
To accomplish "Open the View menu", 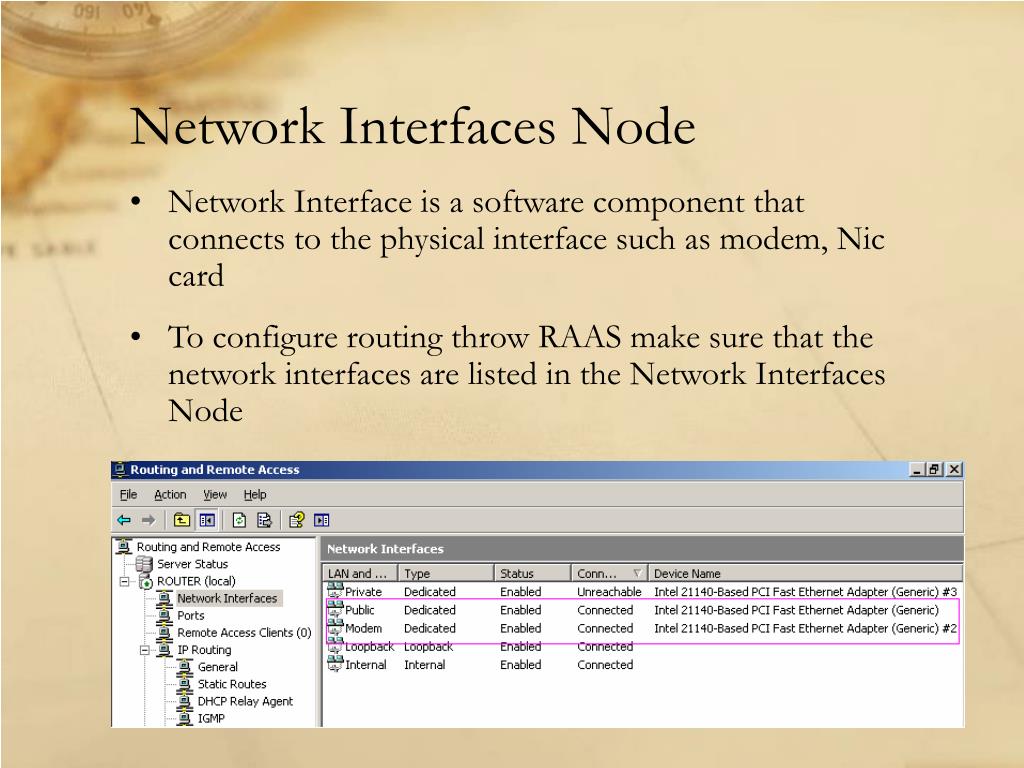I will tap(215, 494).
